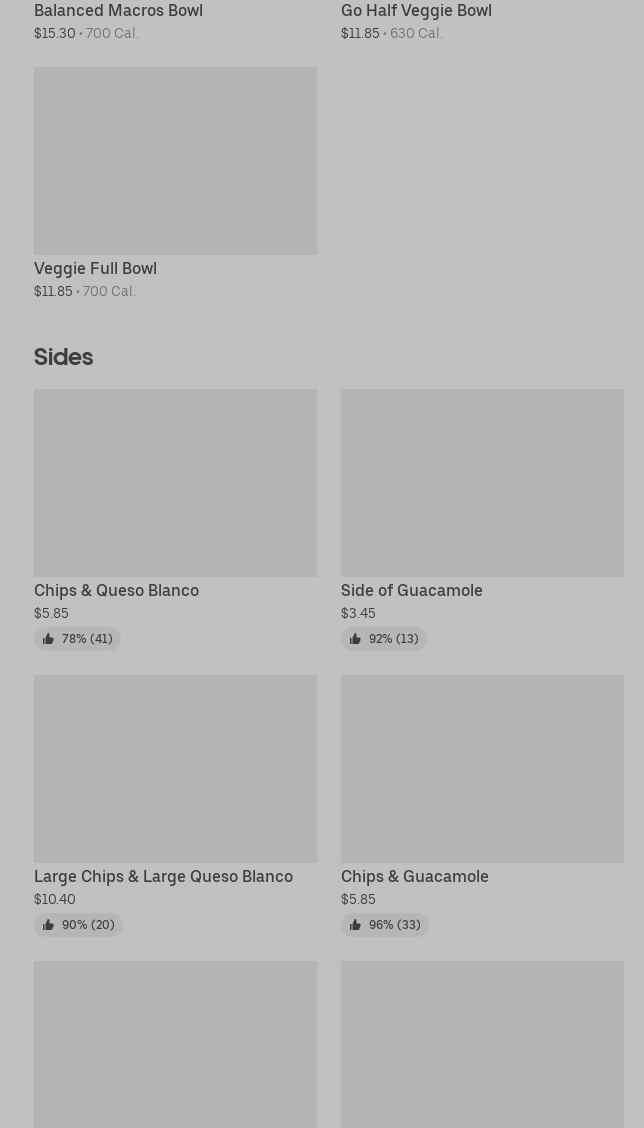This screenshot has height=1128, width=644.
Task: Open bottom-left unlabeled side item image
Action: [175, 1045]
